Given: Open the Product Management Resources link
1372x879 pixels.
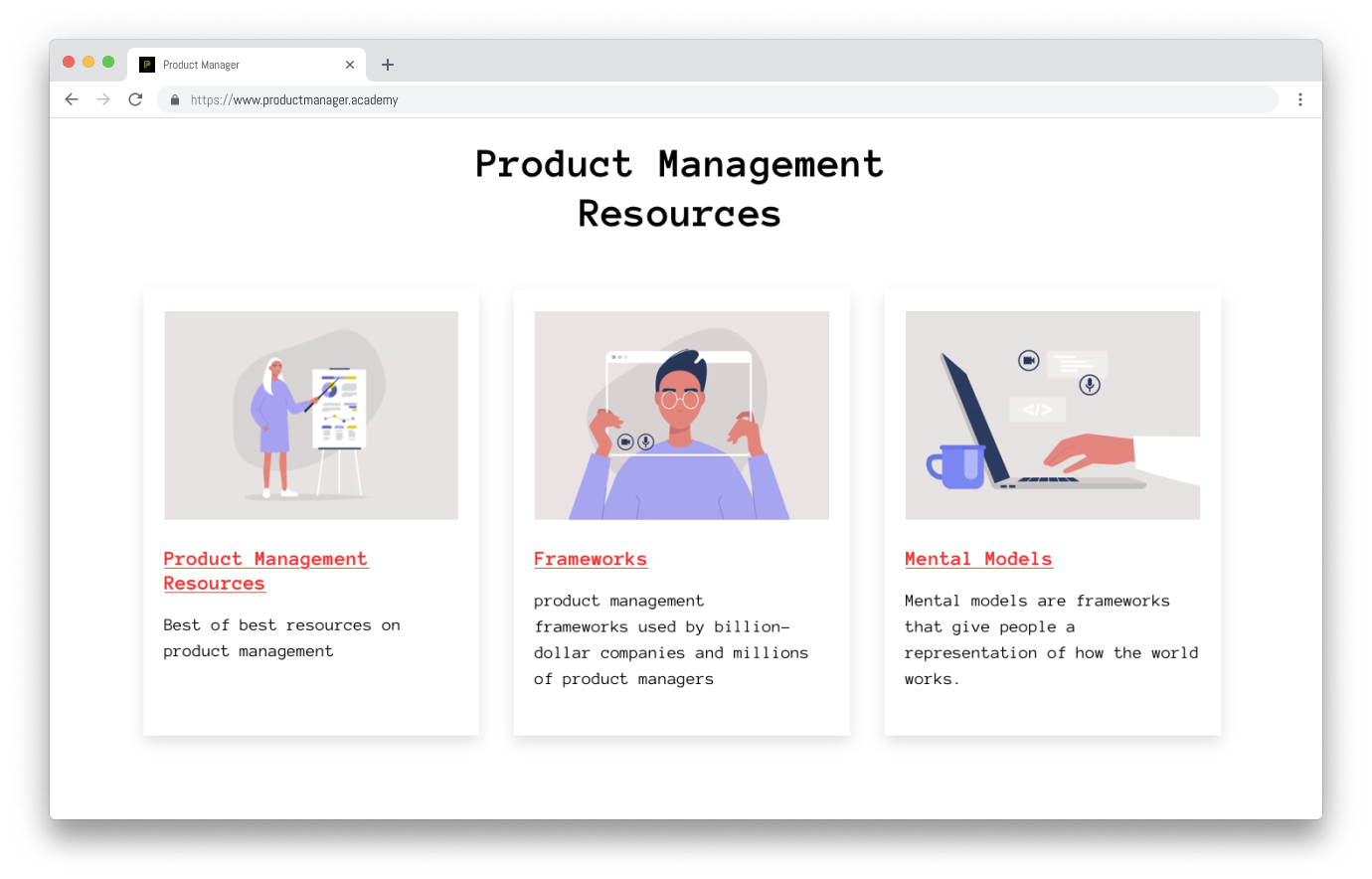Looking at the screenshot, I should [265, 571].
